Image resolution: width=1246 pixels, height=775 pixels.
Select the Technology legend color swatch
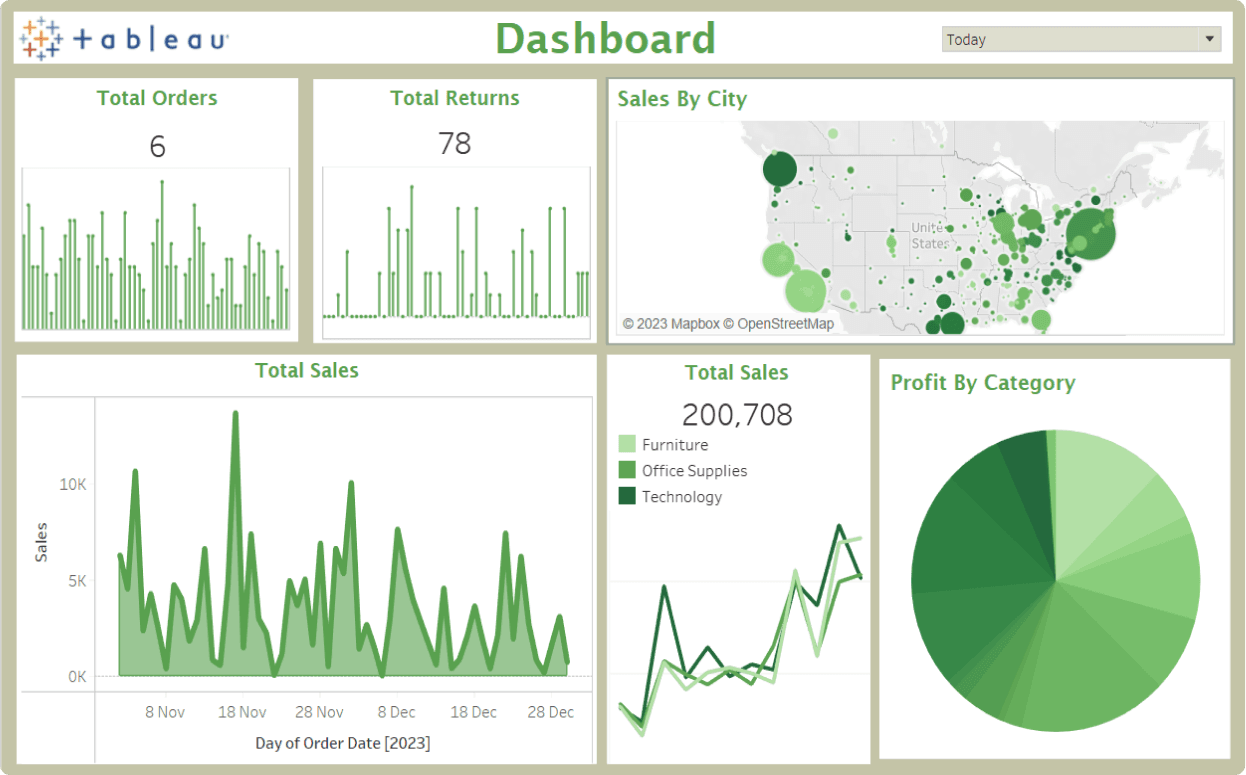coord(627,497)
